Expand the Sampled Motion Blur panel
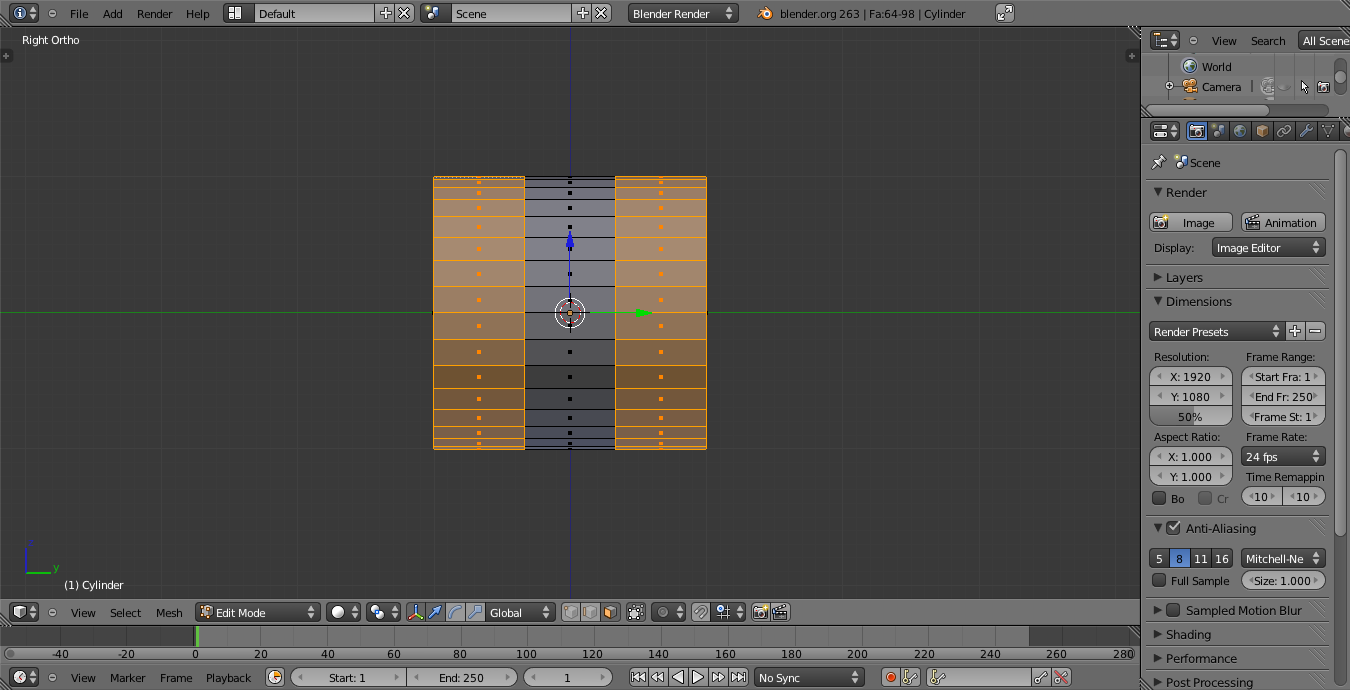The width and height of the screenshot is (1350, 690). (1158, 610)
